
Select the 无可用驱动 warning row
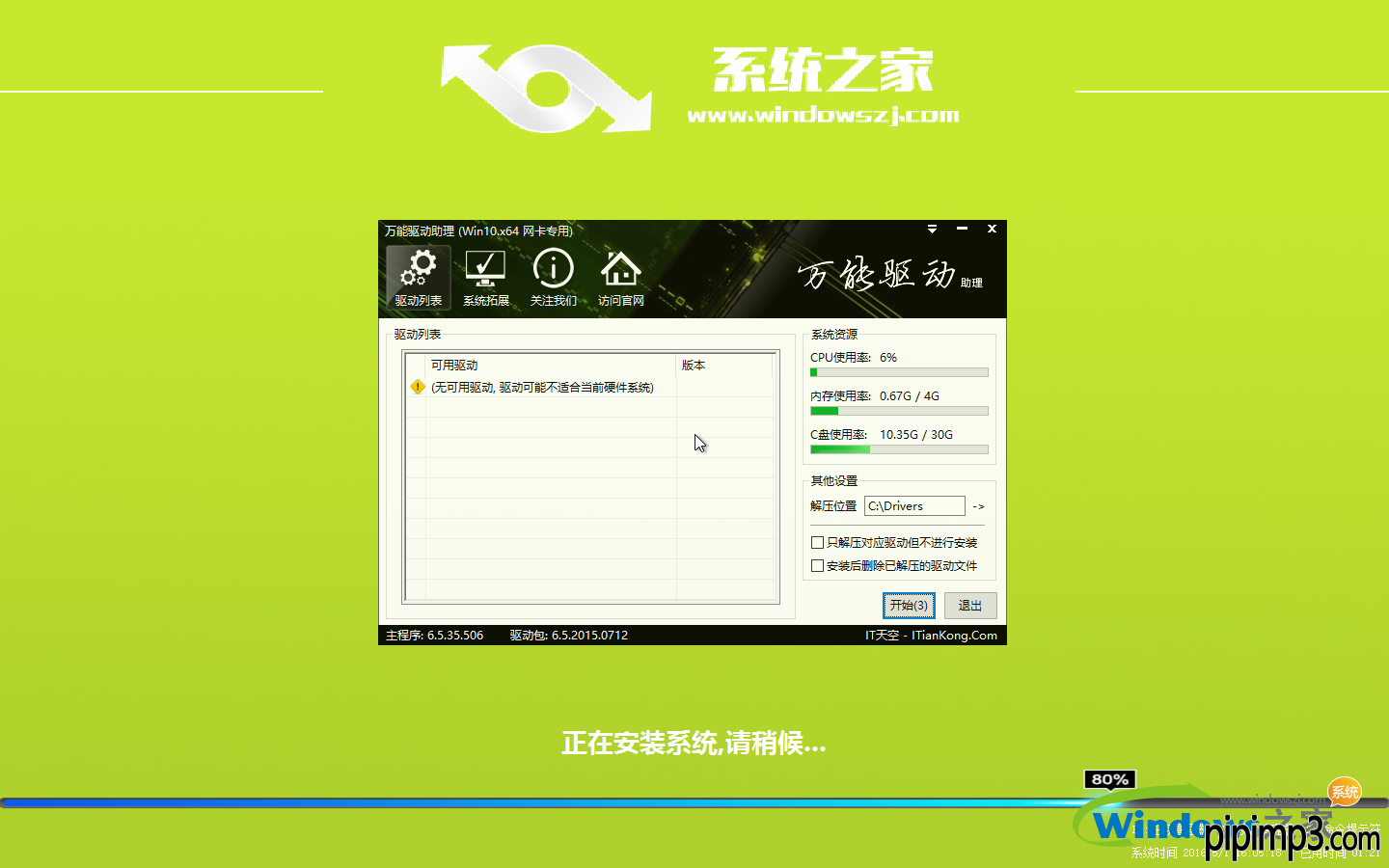click(590, 387)
